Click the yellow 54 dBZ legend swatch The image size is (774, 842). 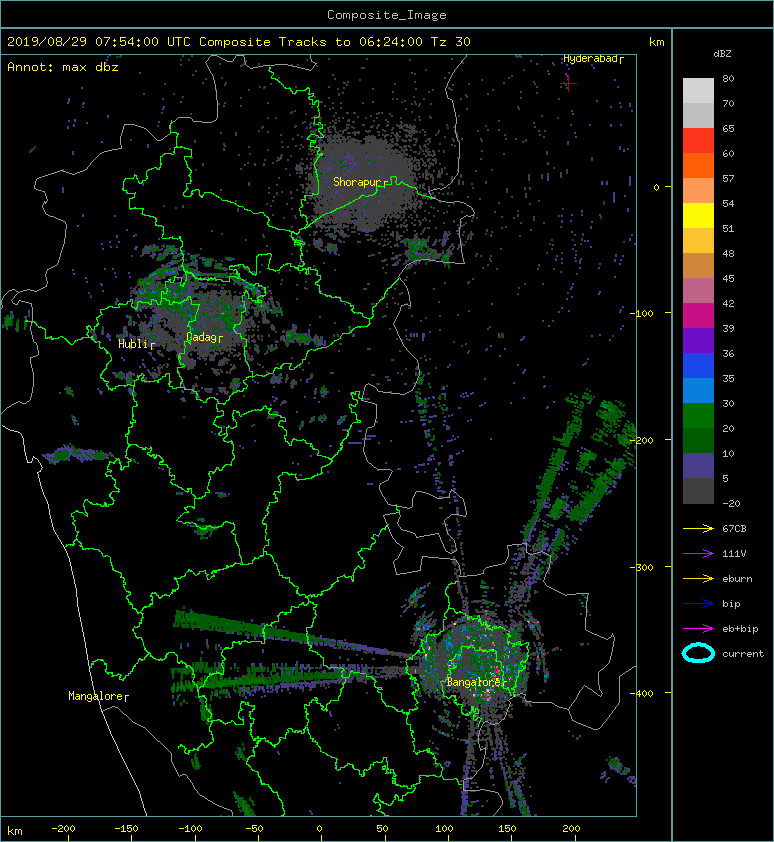(x=698, y=215)
